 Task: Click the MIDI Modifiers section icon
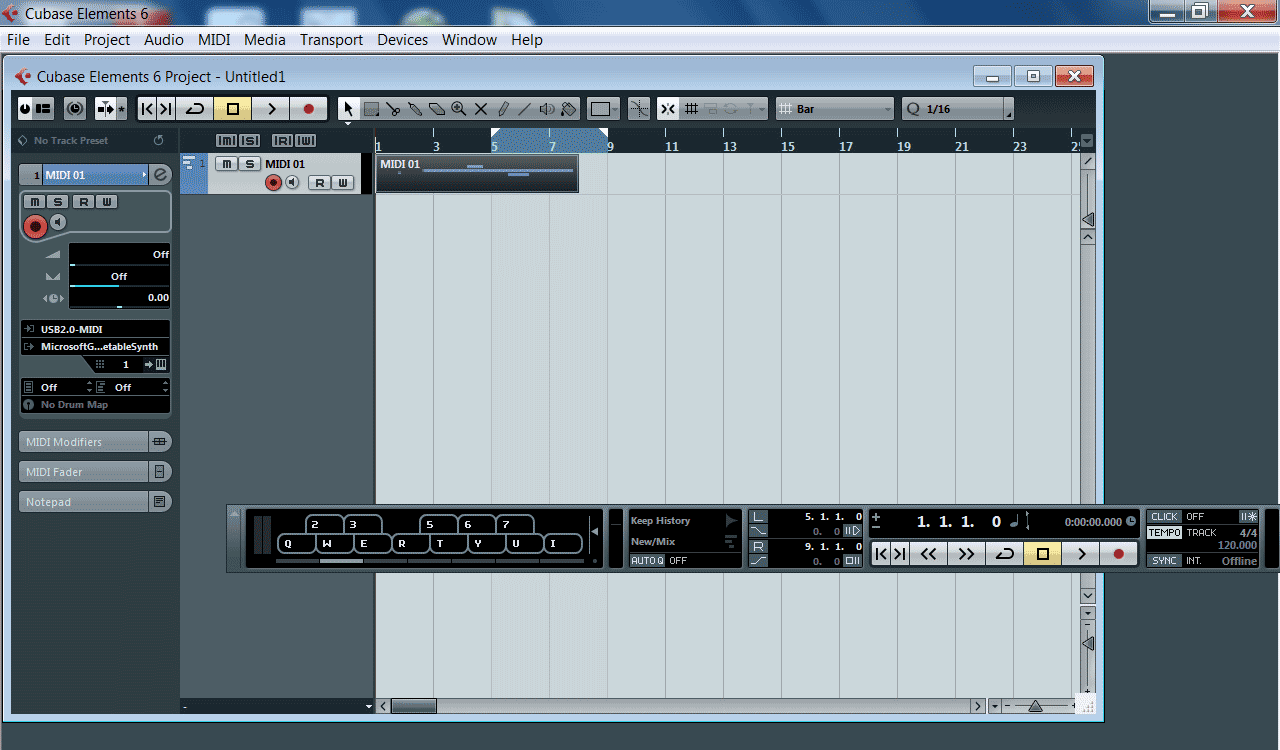159,441
